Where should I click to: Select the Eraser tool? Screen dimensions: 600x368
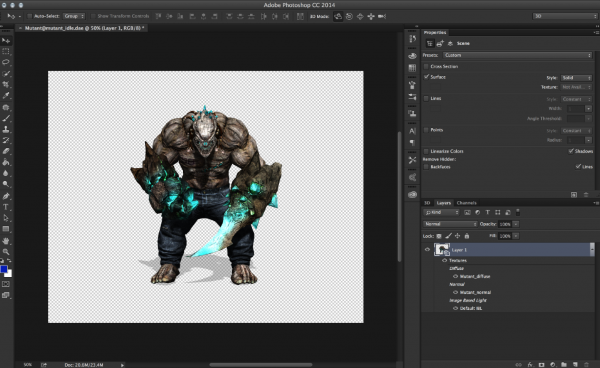[6, 151]
